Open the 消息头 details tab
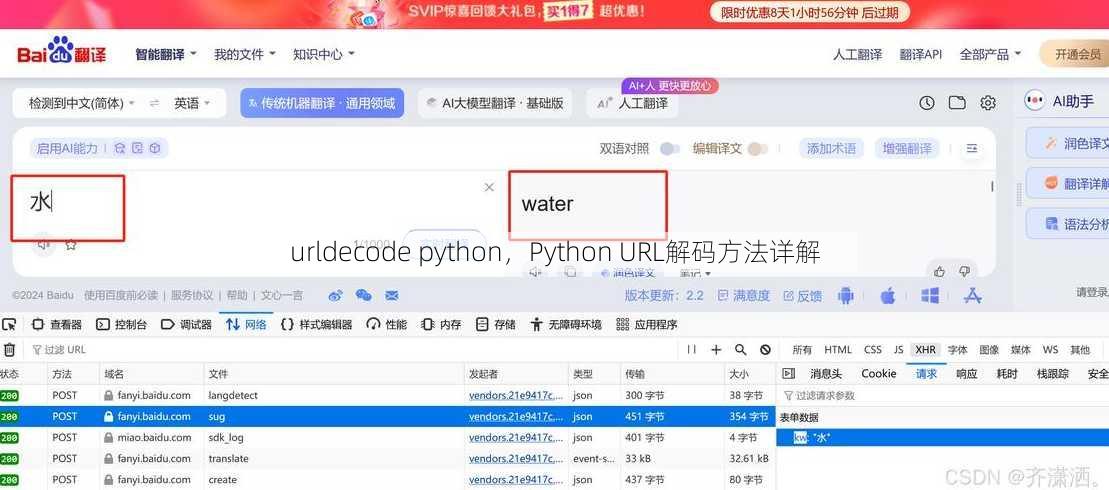The width and height of the screenshot is (1109, 490). [826, 373]
